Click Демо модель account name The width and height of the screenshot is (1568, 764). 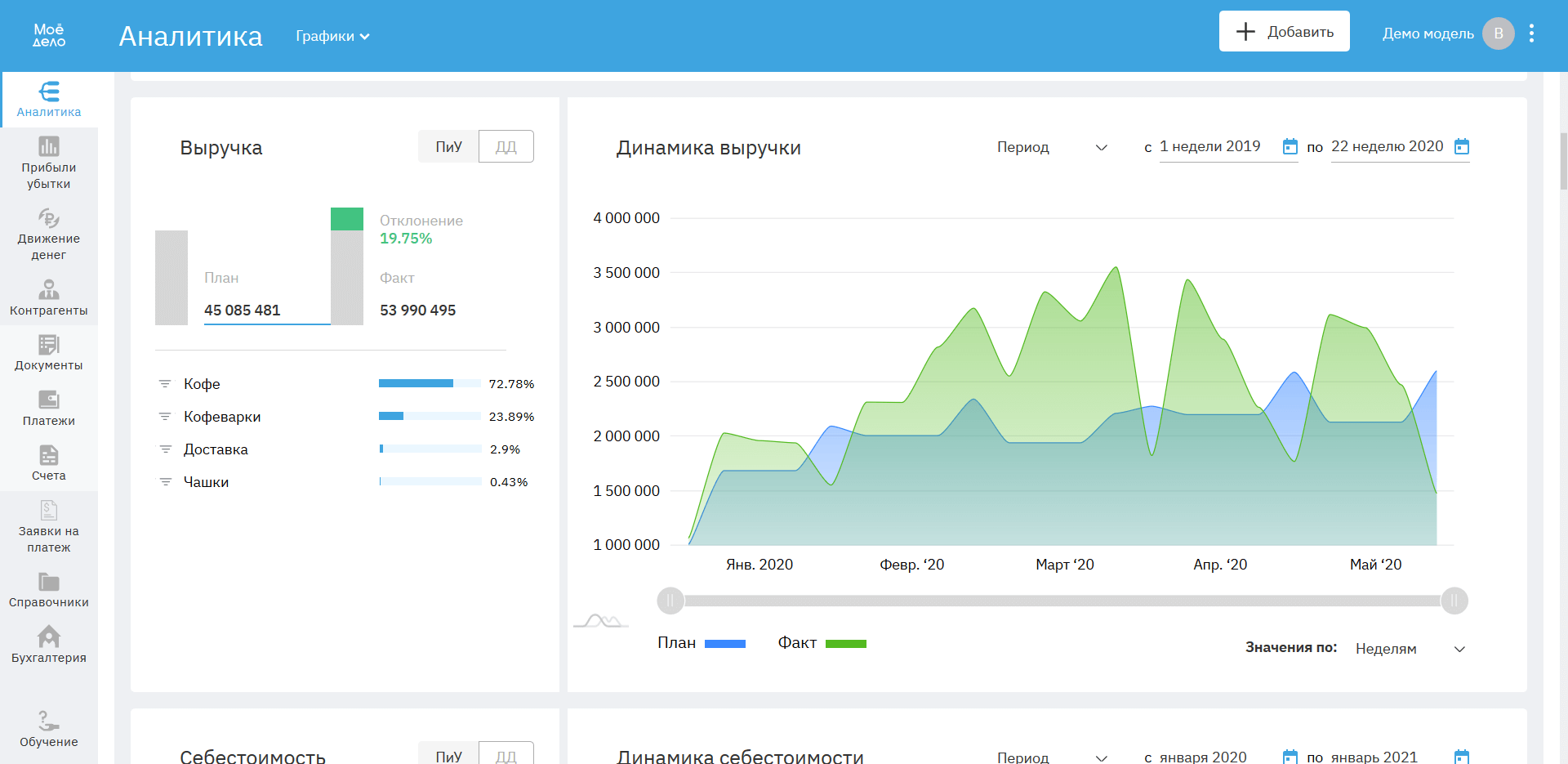[1428, 34]
